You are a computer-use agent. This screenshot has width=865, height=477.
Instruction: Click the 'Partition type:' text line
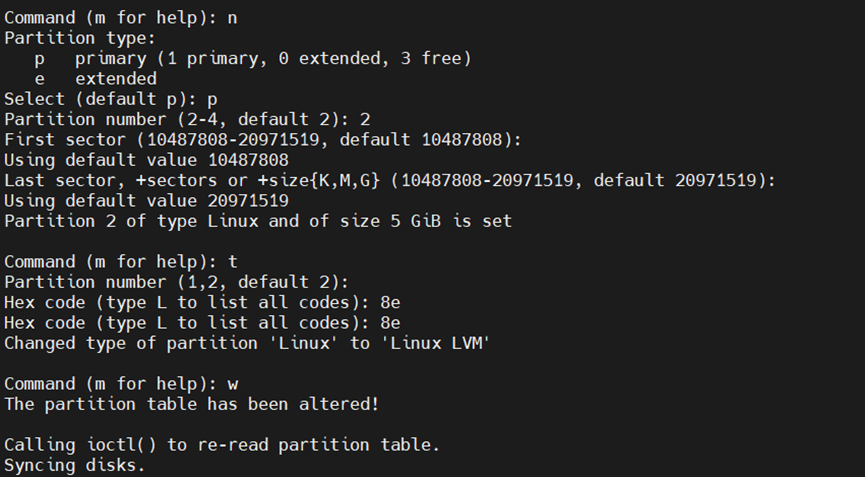pos(80,38)
